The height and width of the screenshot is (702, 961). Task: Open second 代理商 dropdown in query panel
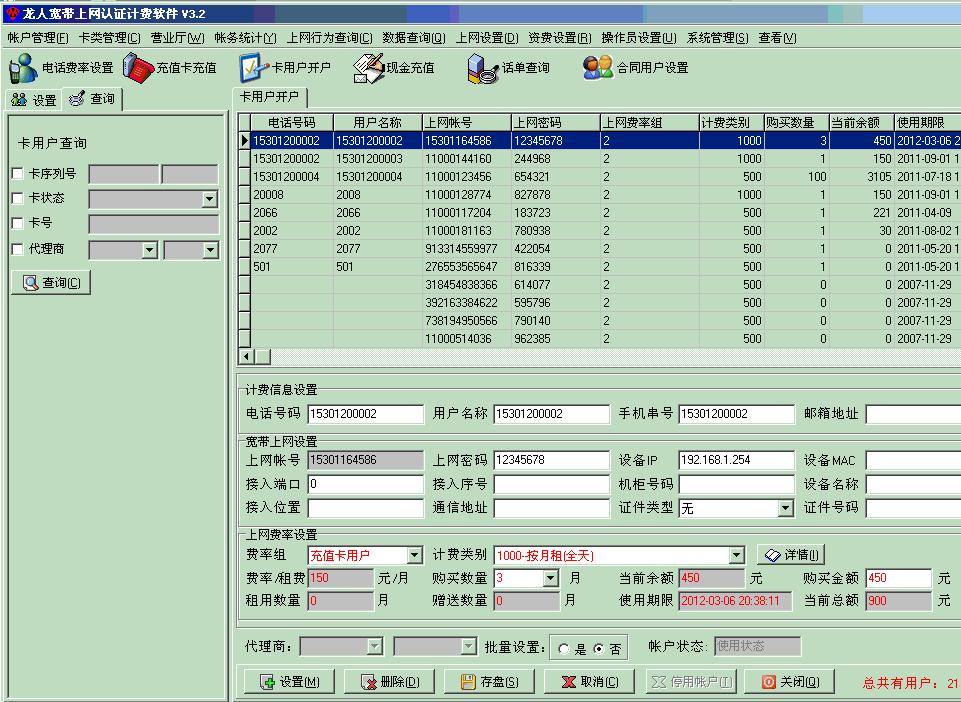pos(210,250)
